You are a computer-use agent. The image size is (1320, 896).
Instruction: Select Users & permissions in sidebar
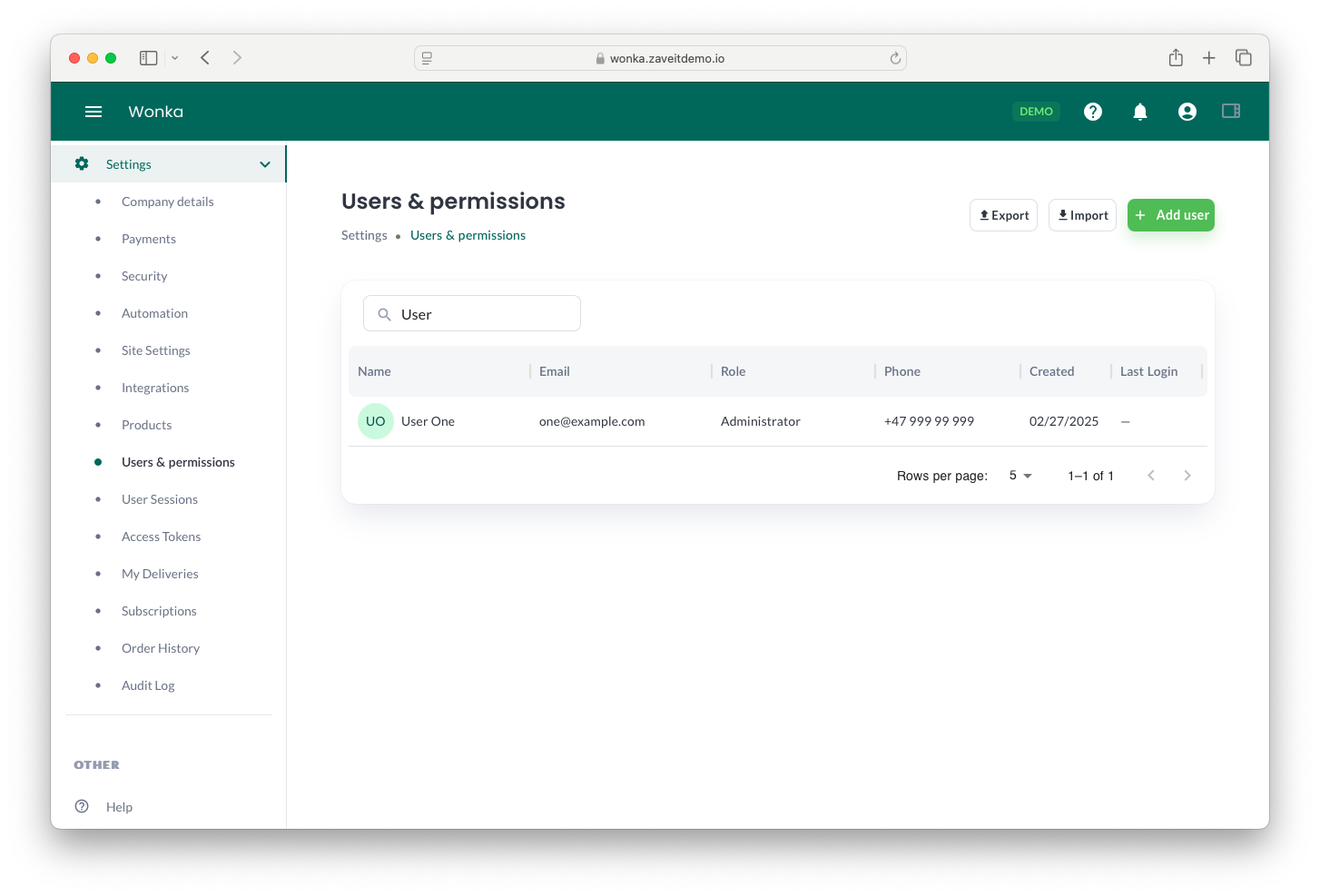178,462
